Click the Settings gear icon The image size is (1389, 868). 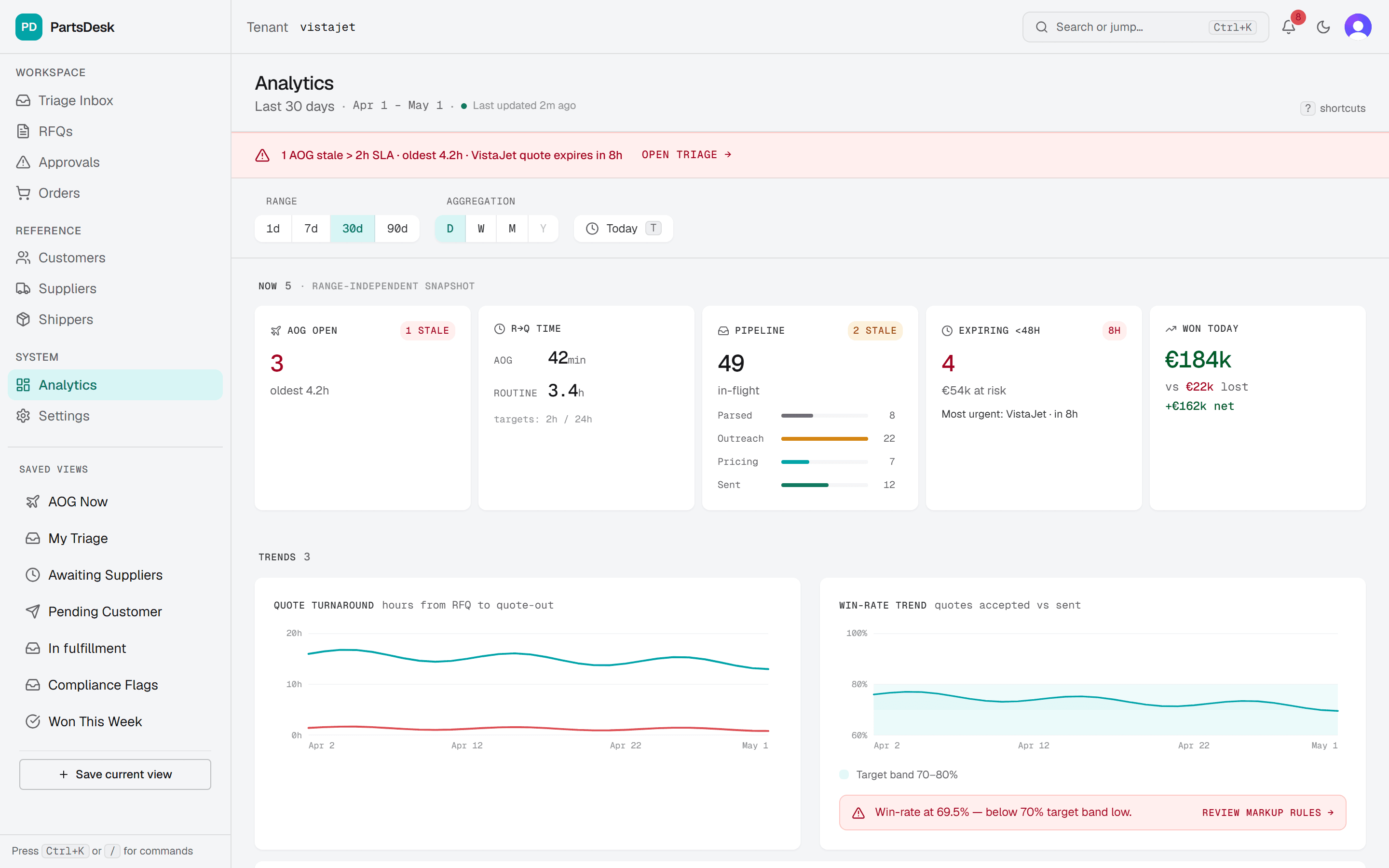[x=23, y=416]
